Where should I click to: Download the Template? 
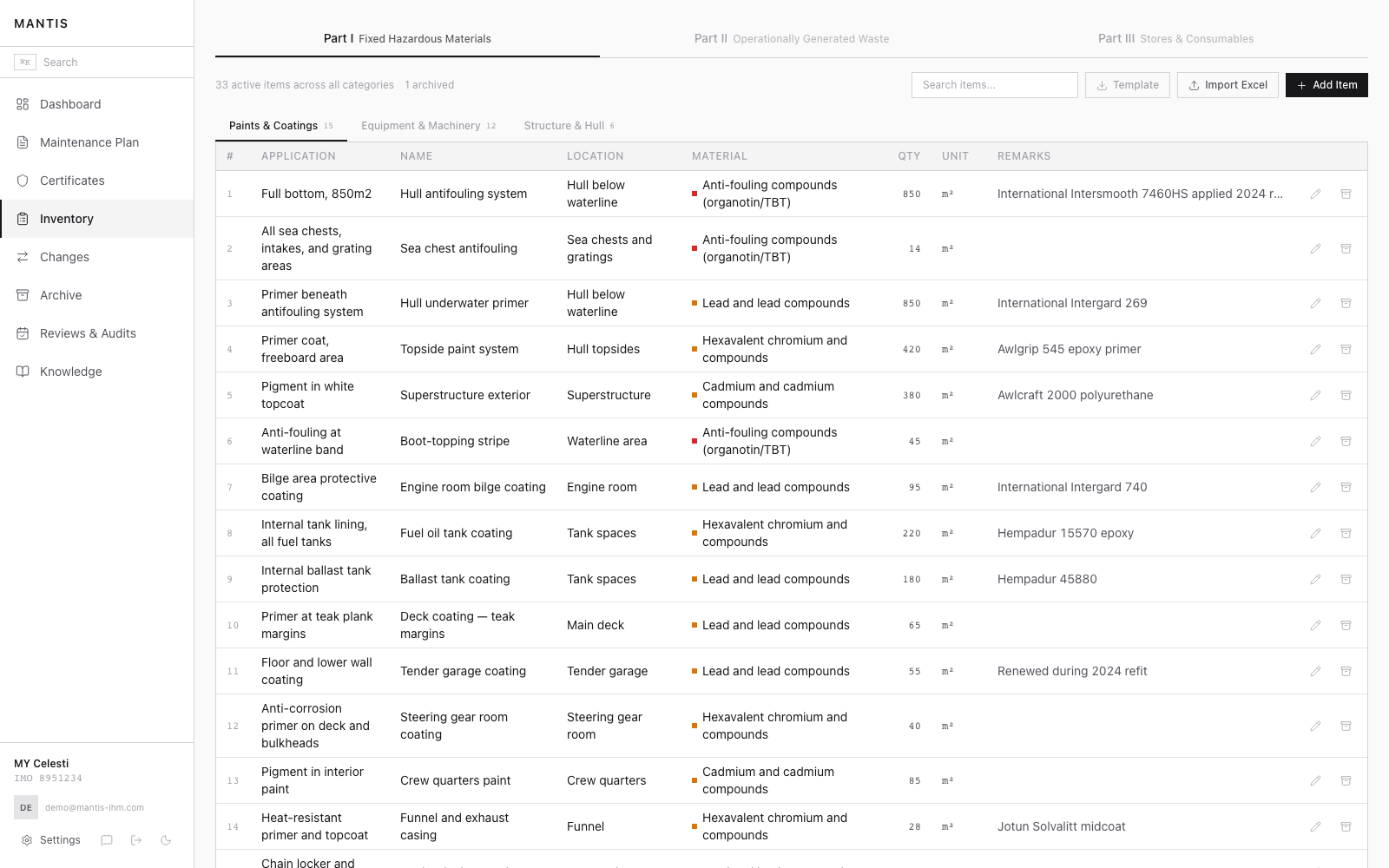1128,85
